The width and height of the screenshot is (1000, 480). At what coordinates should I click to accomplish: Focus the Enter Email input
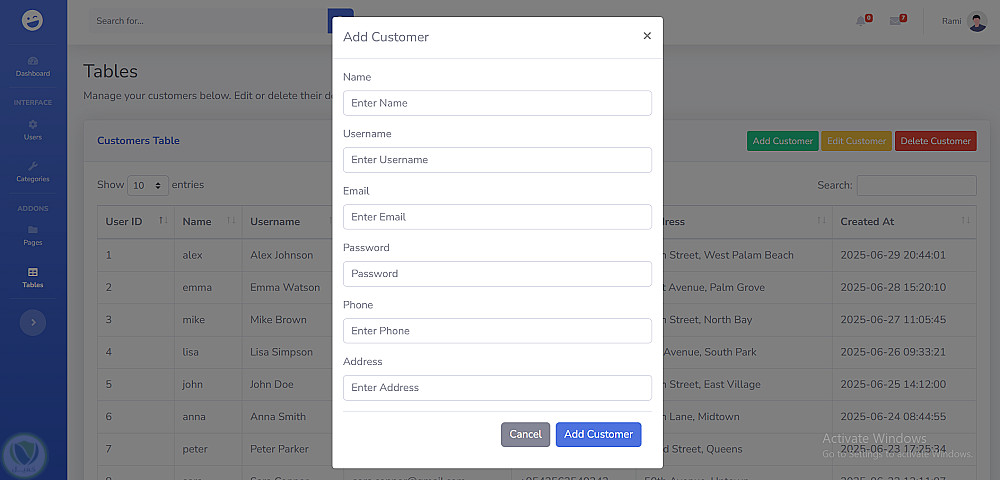coord(497,217)
